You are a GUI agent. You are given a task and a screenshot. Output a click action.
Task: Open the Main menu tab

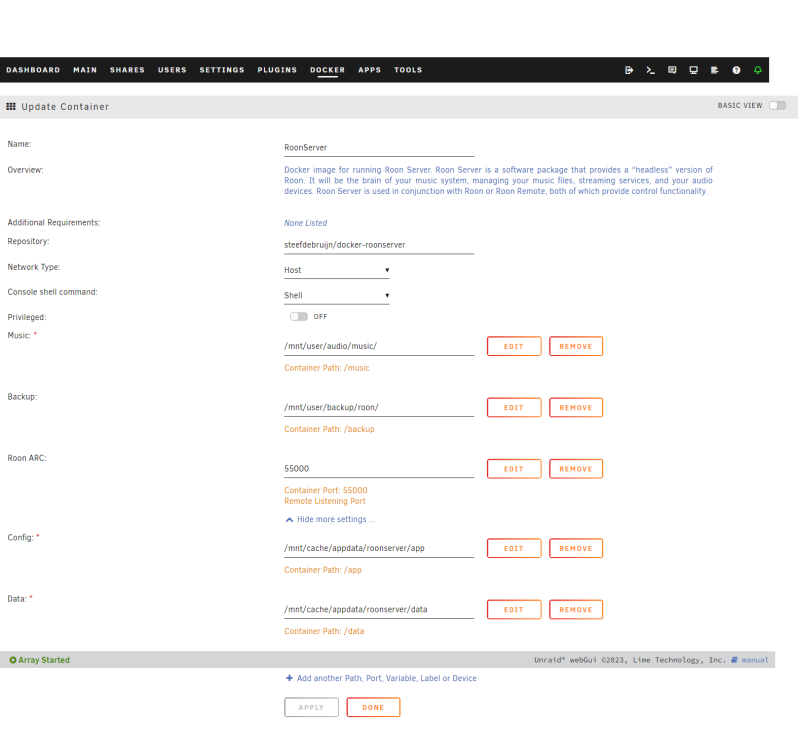tap(85, 70)
